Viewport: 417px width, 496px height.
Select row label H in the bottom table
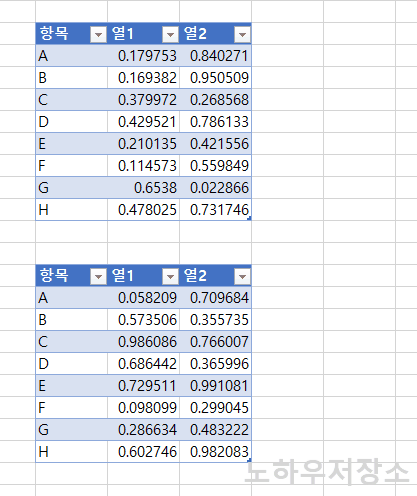coord(72,452)
